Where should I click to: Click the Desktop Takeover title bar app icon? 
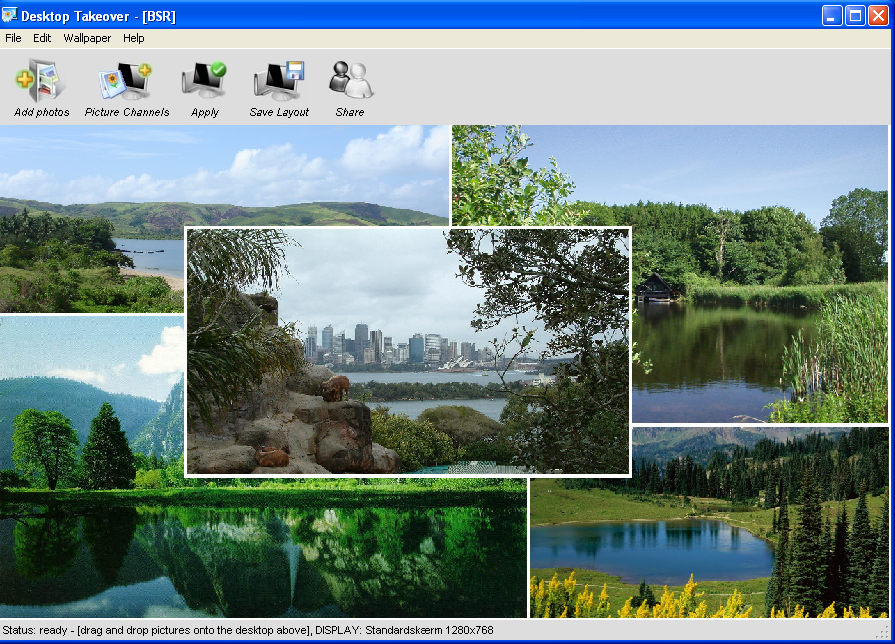[11, 15]
